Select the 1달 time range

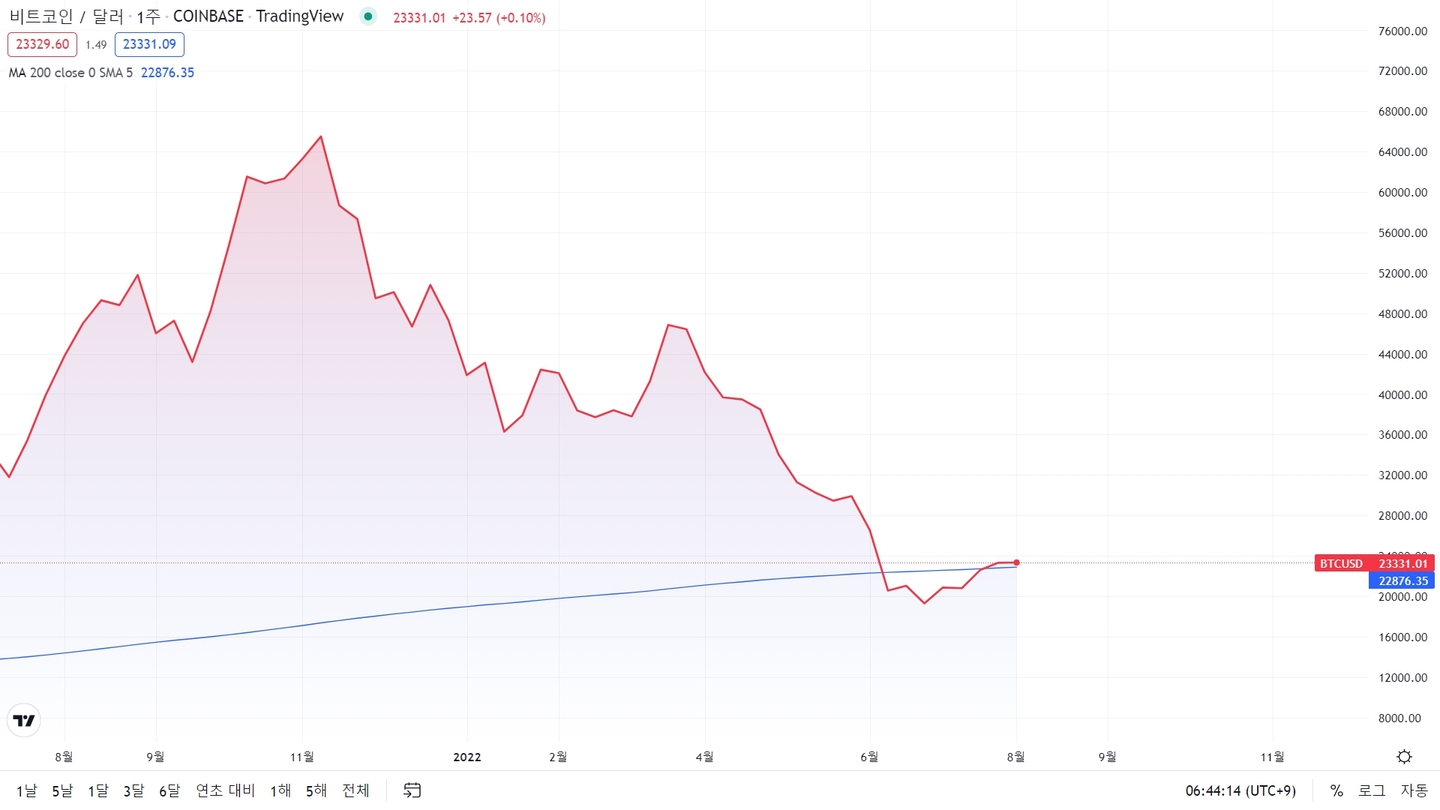tap(98, 791)
